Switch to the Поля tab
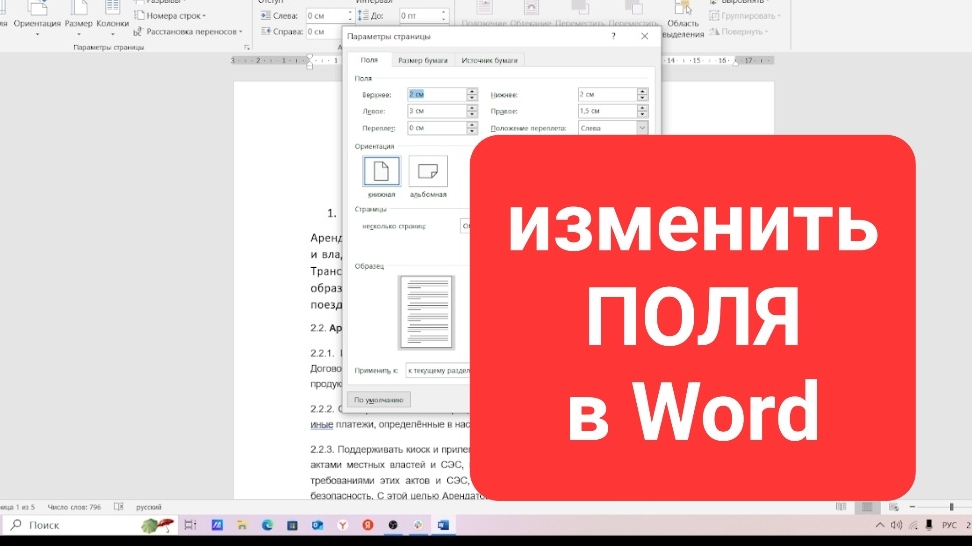972x546 pixels. 369,60
